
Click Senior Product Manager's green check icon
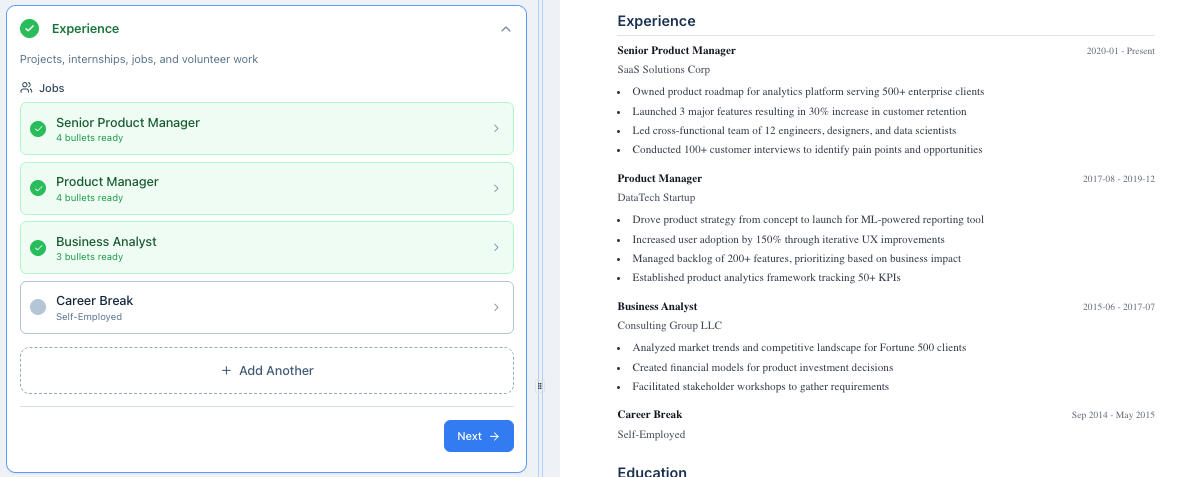pyautogui.click(x=38, y=129)
